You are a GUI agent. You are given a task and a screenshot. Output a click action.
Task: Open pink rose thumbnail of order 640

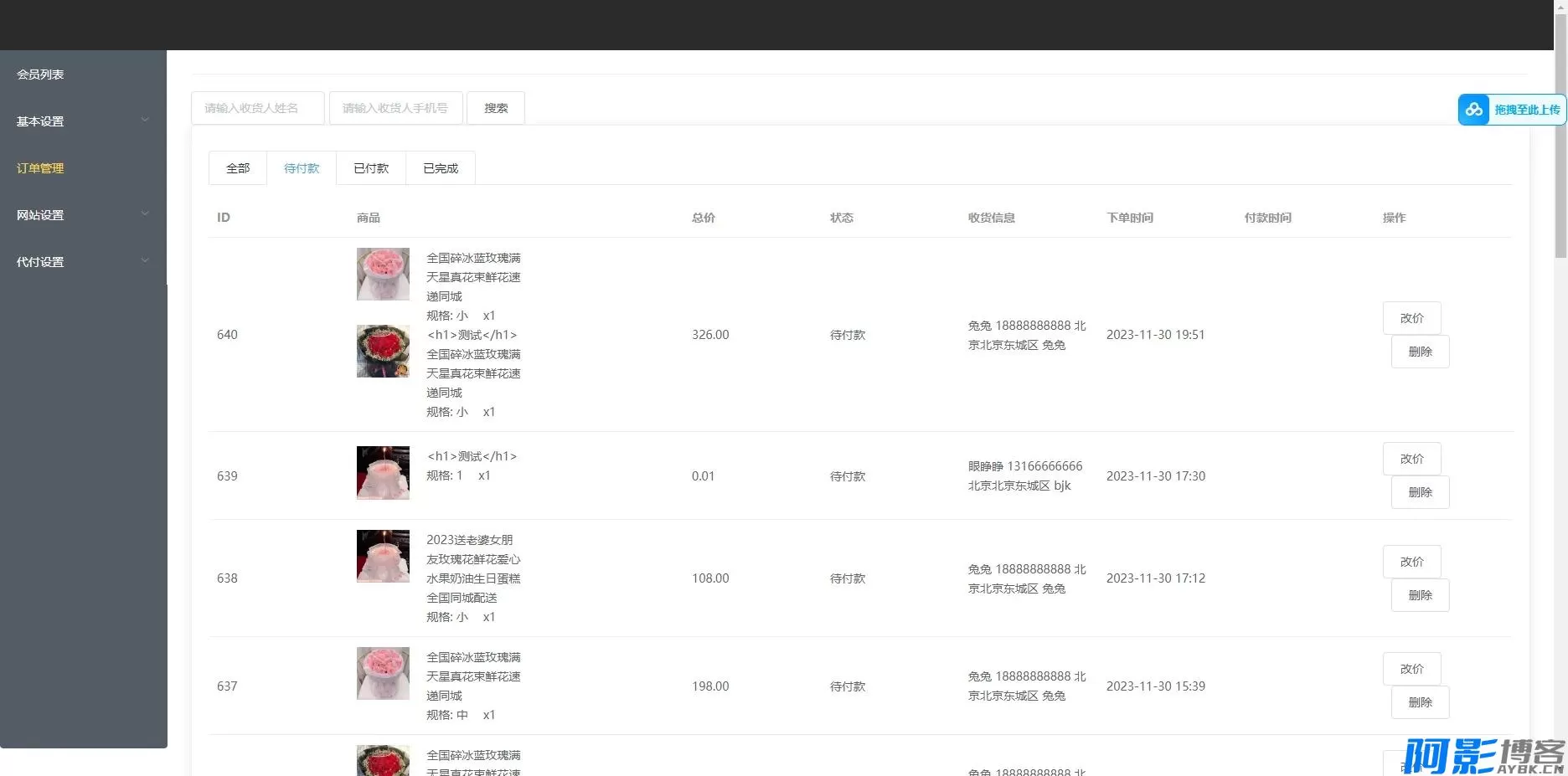tap(383, 274)
